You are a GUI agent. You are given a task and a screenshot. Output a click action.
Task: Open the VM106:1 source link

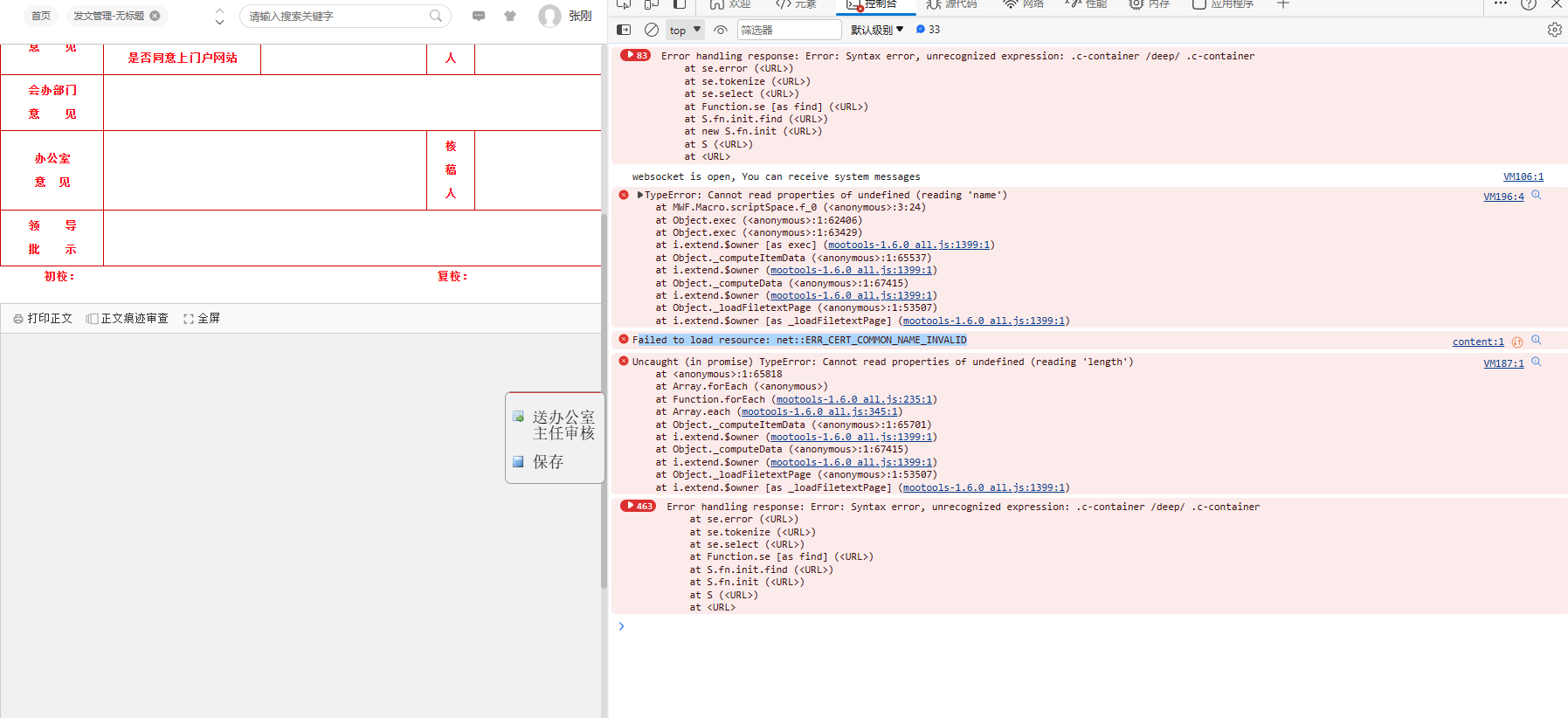pos(1523,176)
